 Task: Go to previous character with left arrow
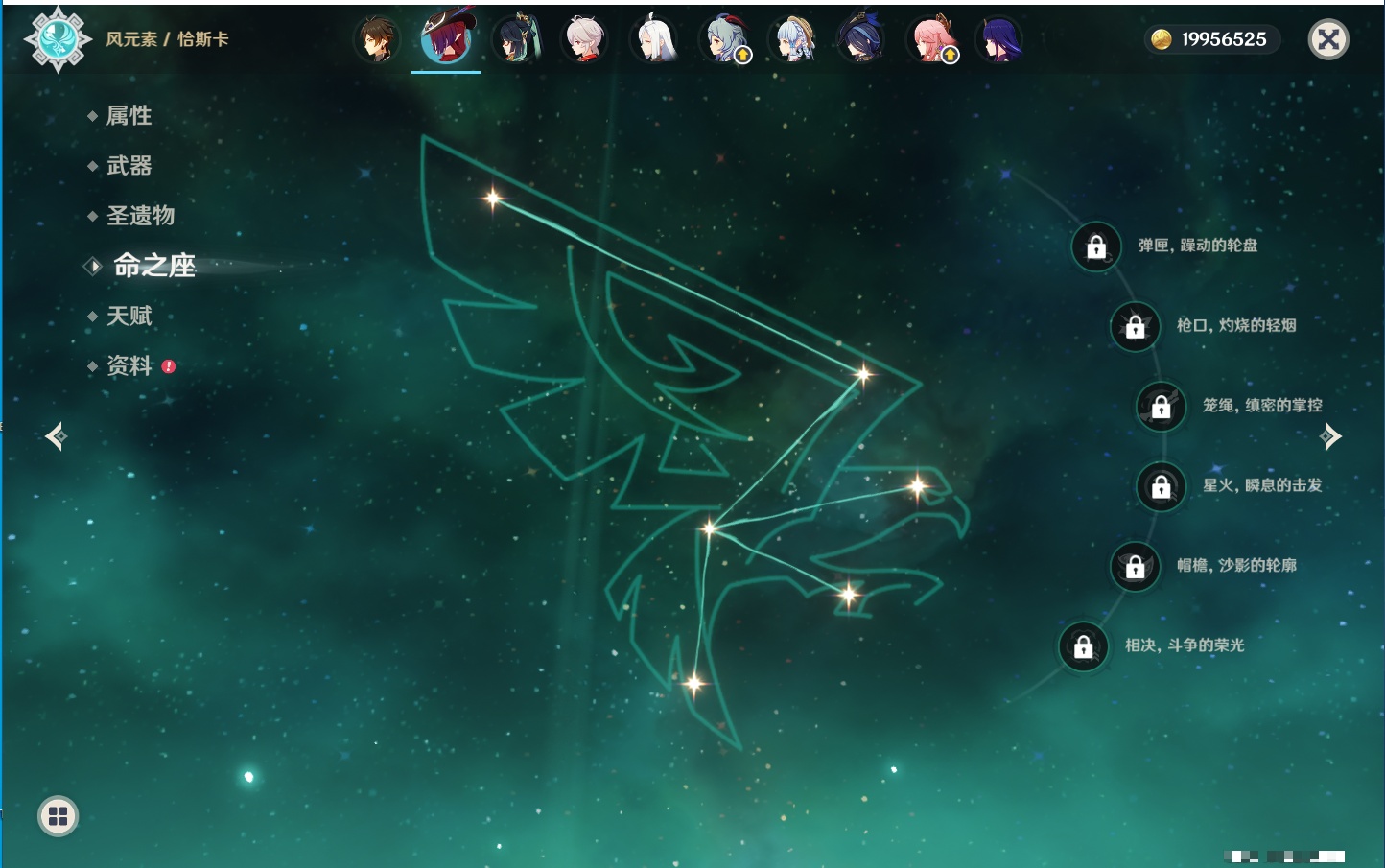point(56,436)
